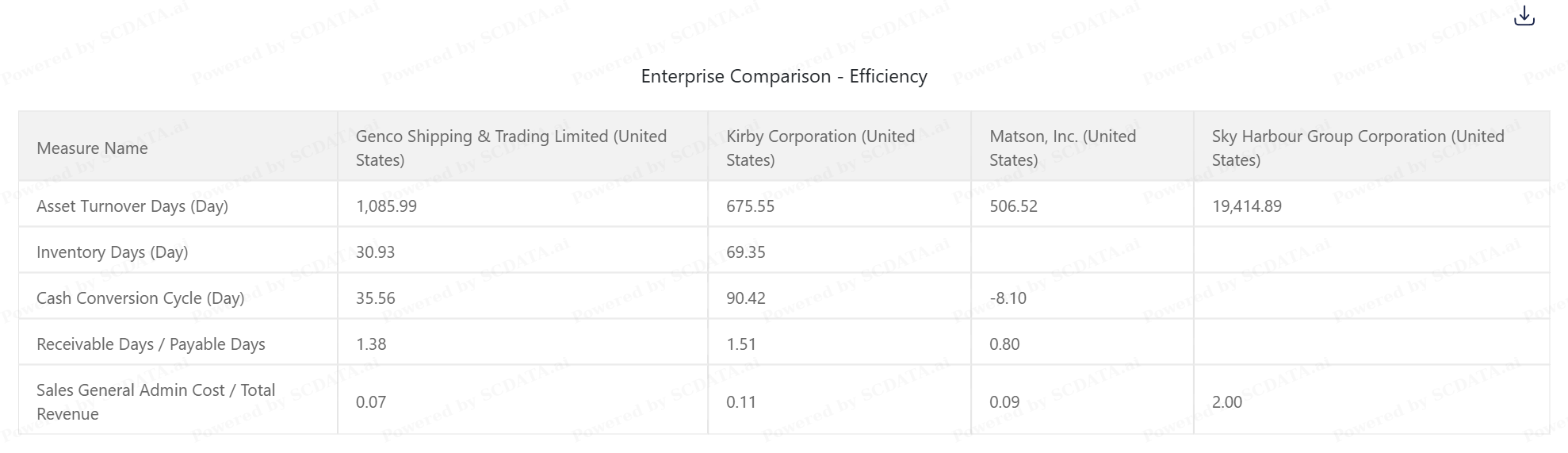Click the Measure Name column header
1568x453 pixels.
tap(92, 148)
